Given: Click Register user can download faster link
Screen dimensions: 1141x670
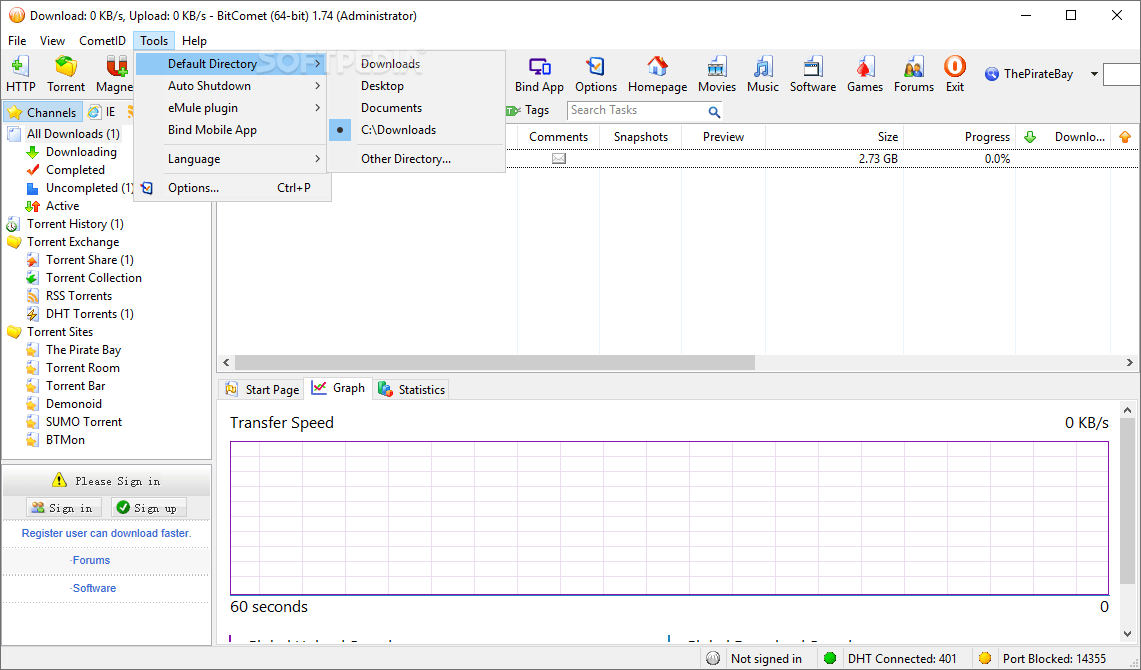Looking at the screenshot, I should [x=106, y=533].
